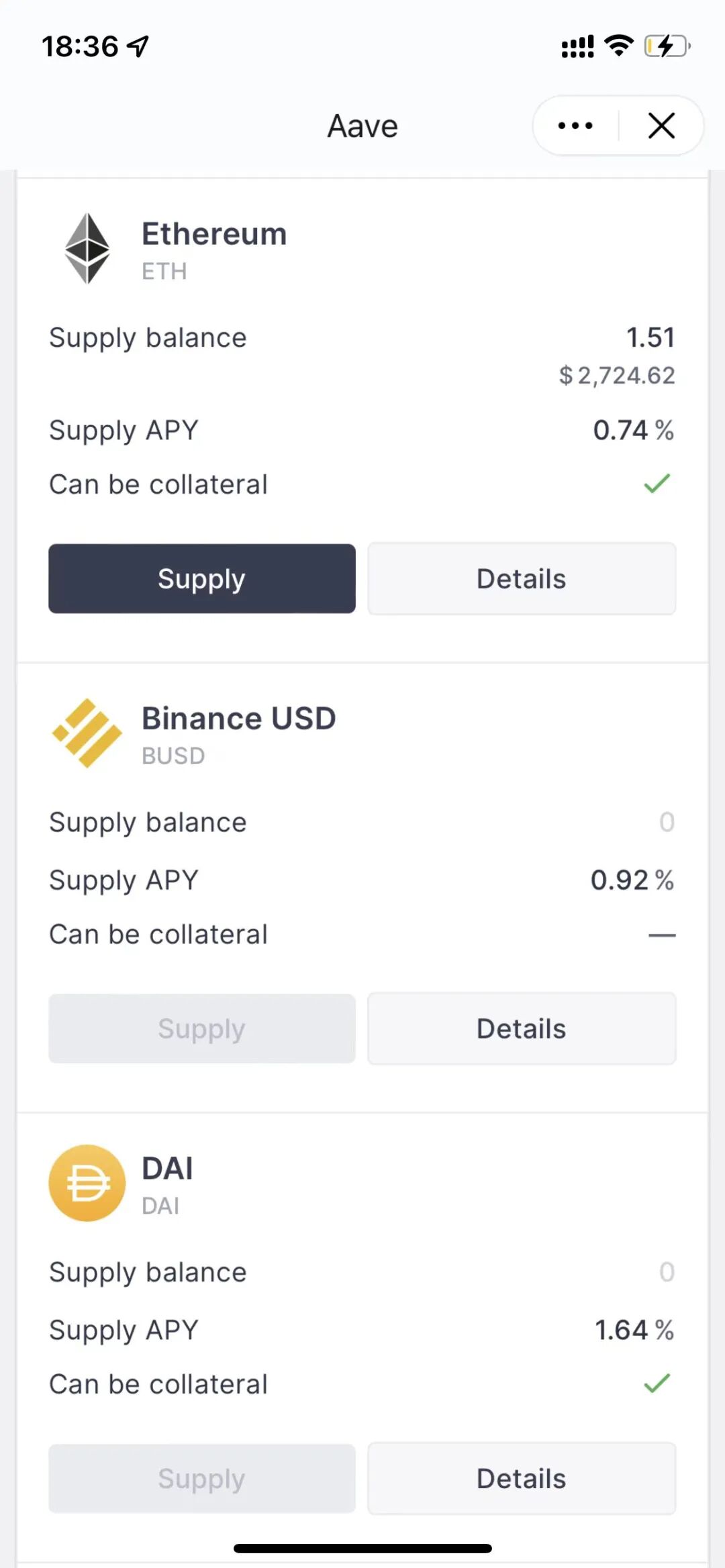Tap the ETH collateral green checkmark

[x=657, y=484]
